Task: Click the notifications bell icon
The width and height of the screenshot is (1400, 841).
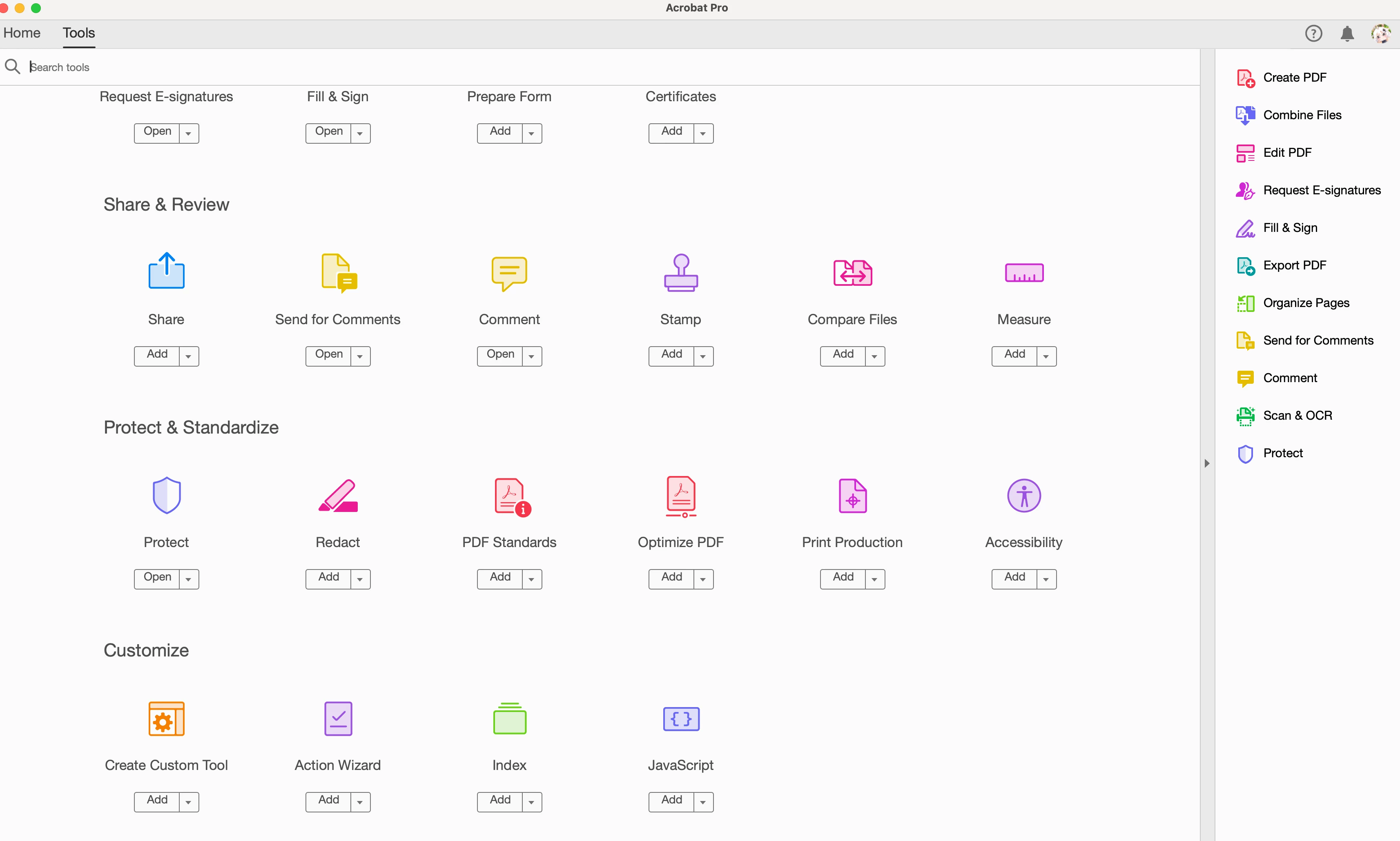Action: (x=1347, y=34)
